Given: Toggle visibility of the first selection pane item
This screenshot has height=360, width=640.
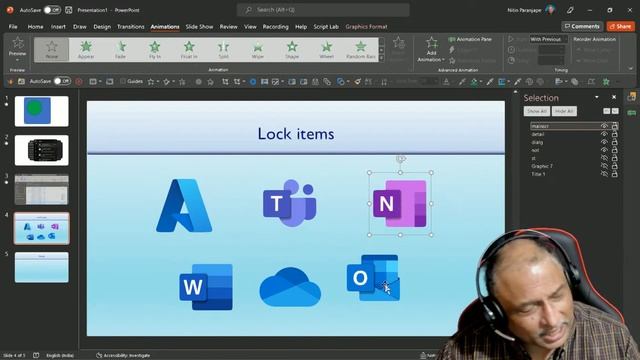Looking at the screenshot, I should 604,126.
